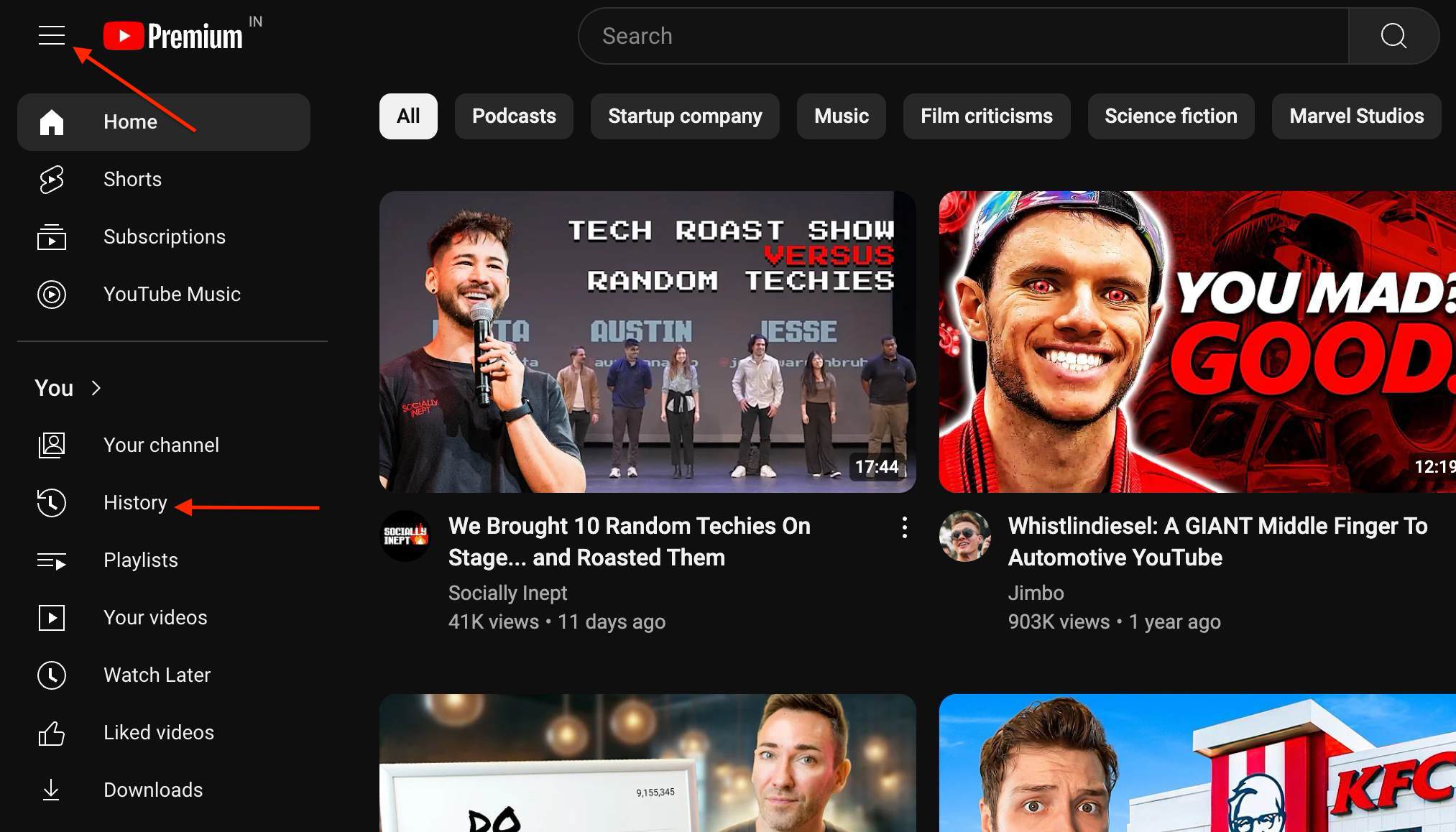Click the Music category chip
The image size is (1456, 832).
point(841,116)
